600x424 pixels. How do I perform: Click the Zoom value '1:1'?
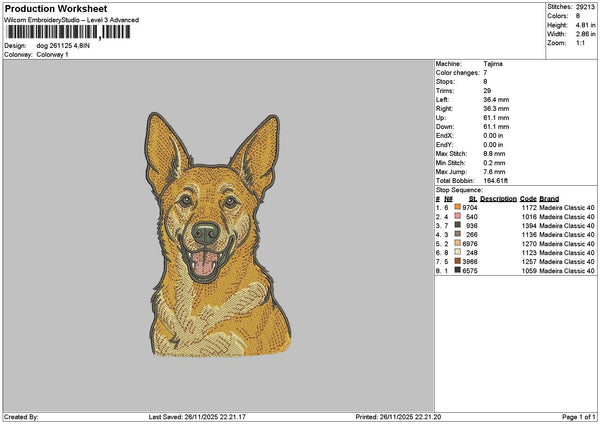(580, 43)
